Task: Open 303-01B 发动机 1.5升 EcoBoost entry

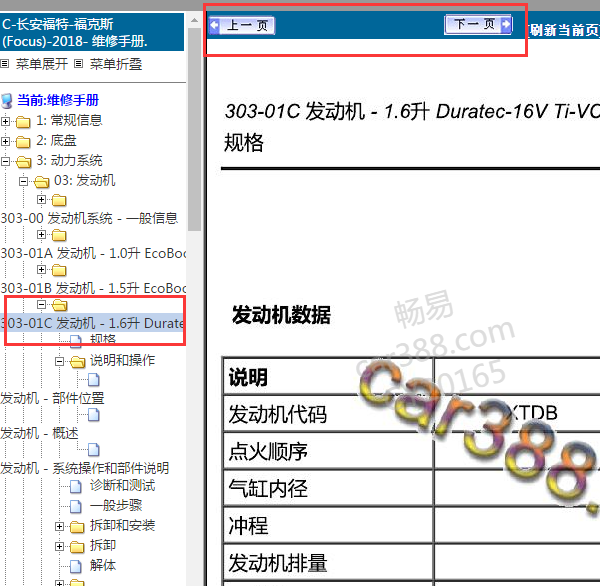Action: click(93, 288)
